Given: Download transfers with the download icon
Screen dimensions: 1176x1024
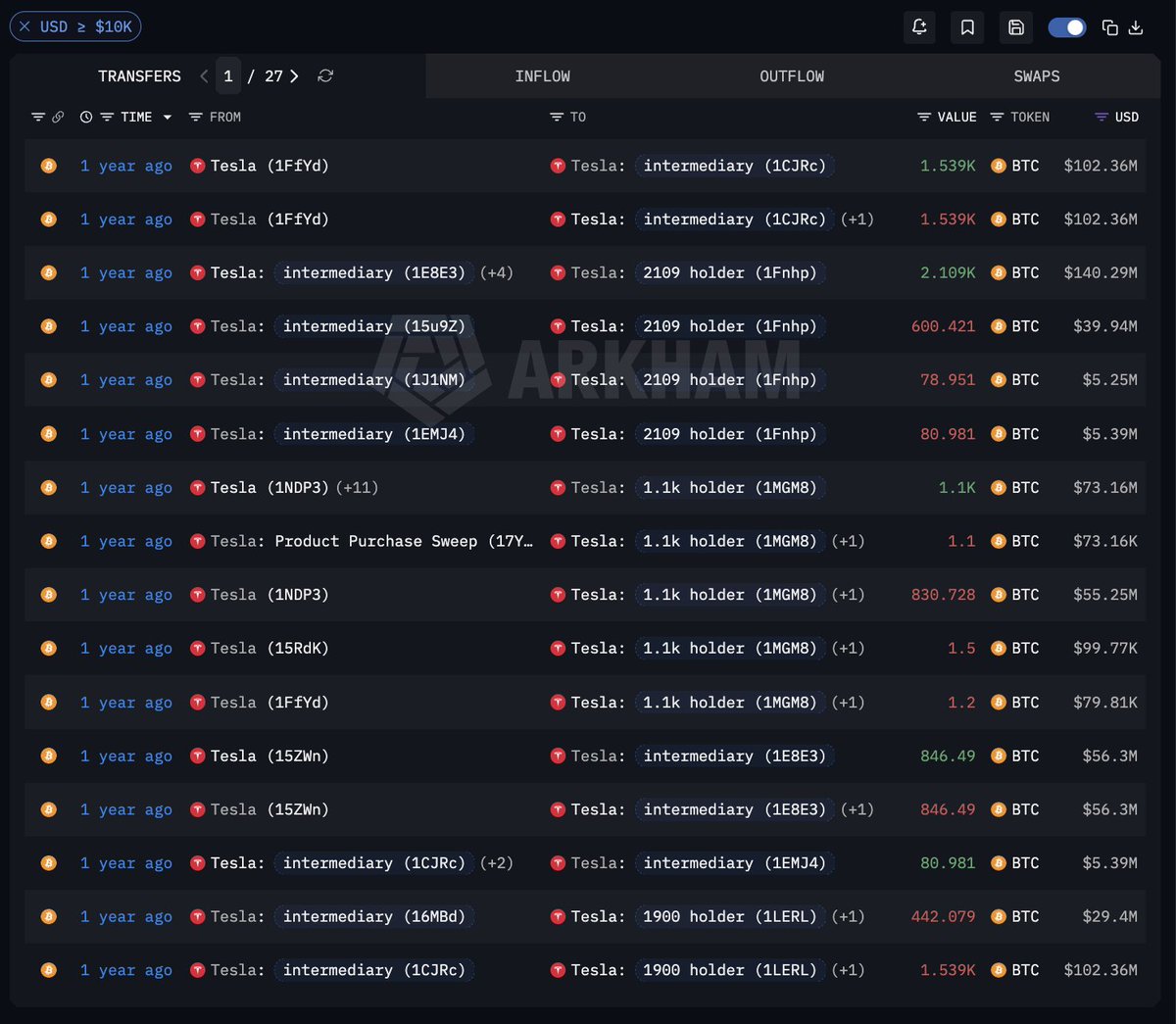Looking at the screenshot, I should (1136, 27).
